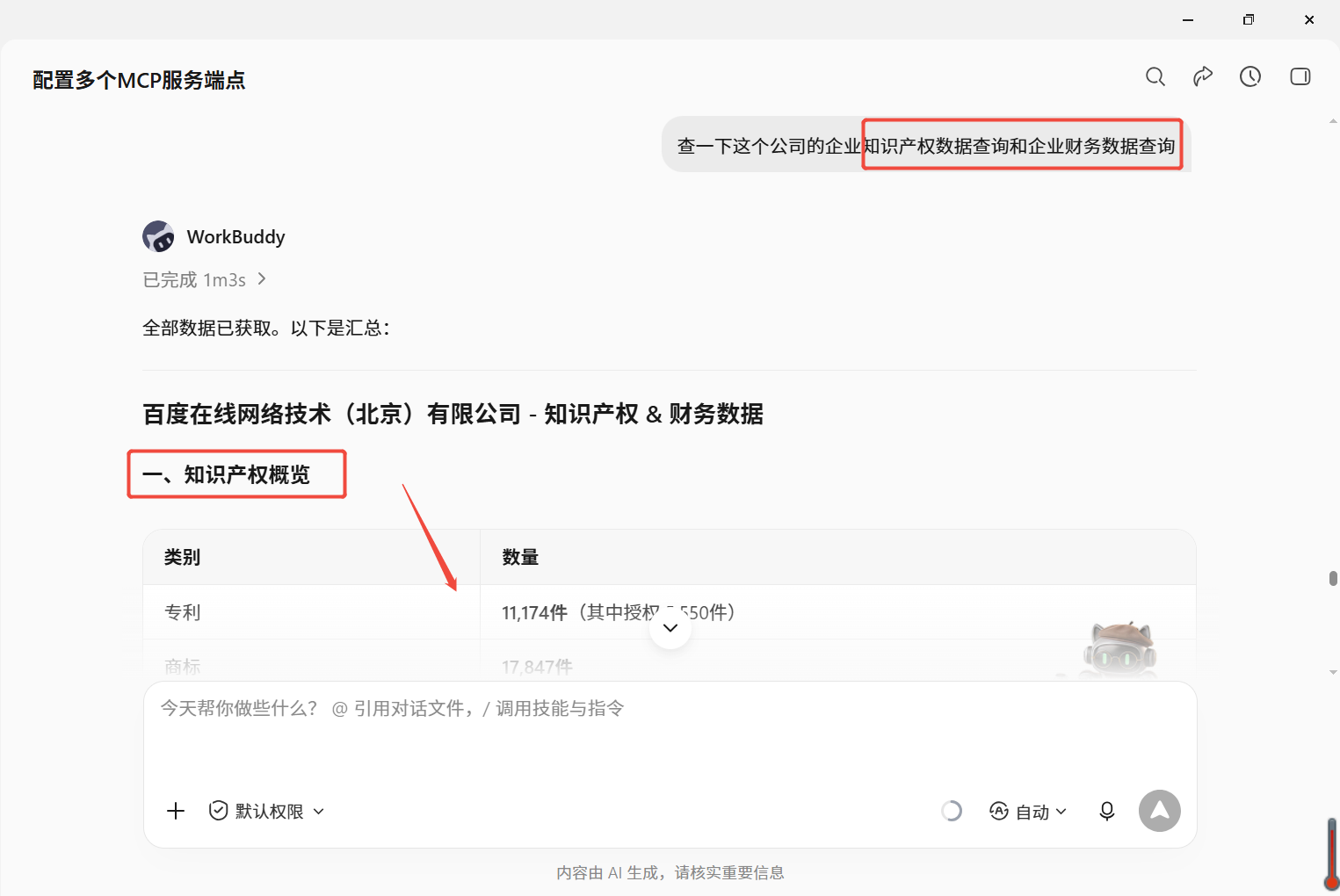Image resolution: width=1340 pixels, height=896 pixels.
Task: Click the text 全部数据已获取。以下是汇总:
Action: [x=266, y=328]
